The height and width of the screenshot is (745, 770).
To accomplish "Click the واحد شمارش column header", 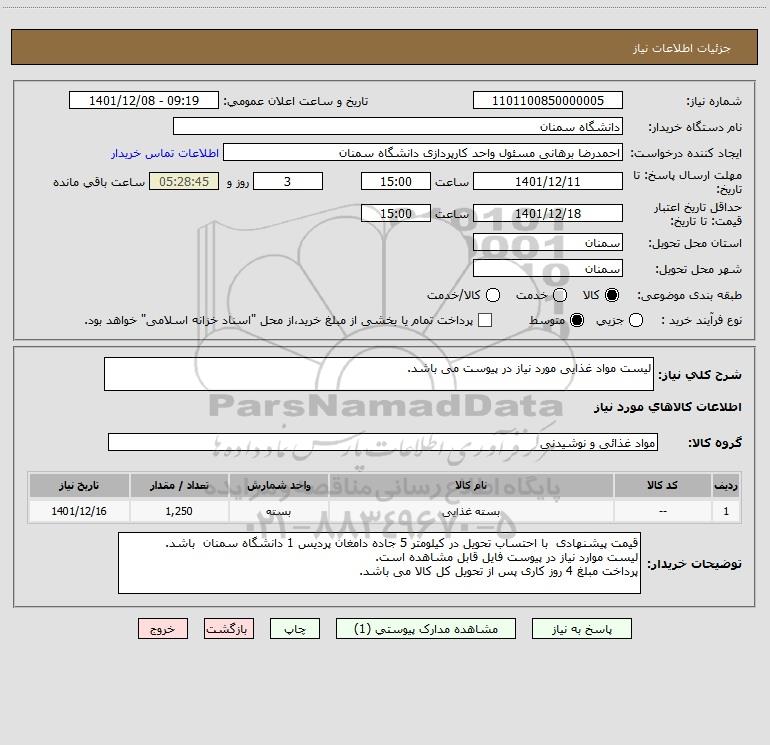I will pyautogui.click(x=278, y=485).
